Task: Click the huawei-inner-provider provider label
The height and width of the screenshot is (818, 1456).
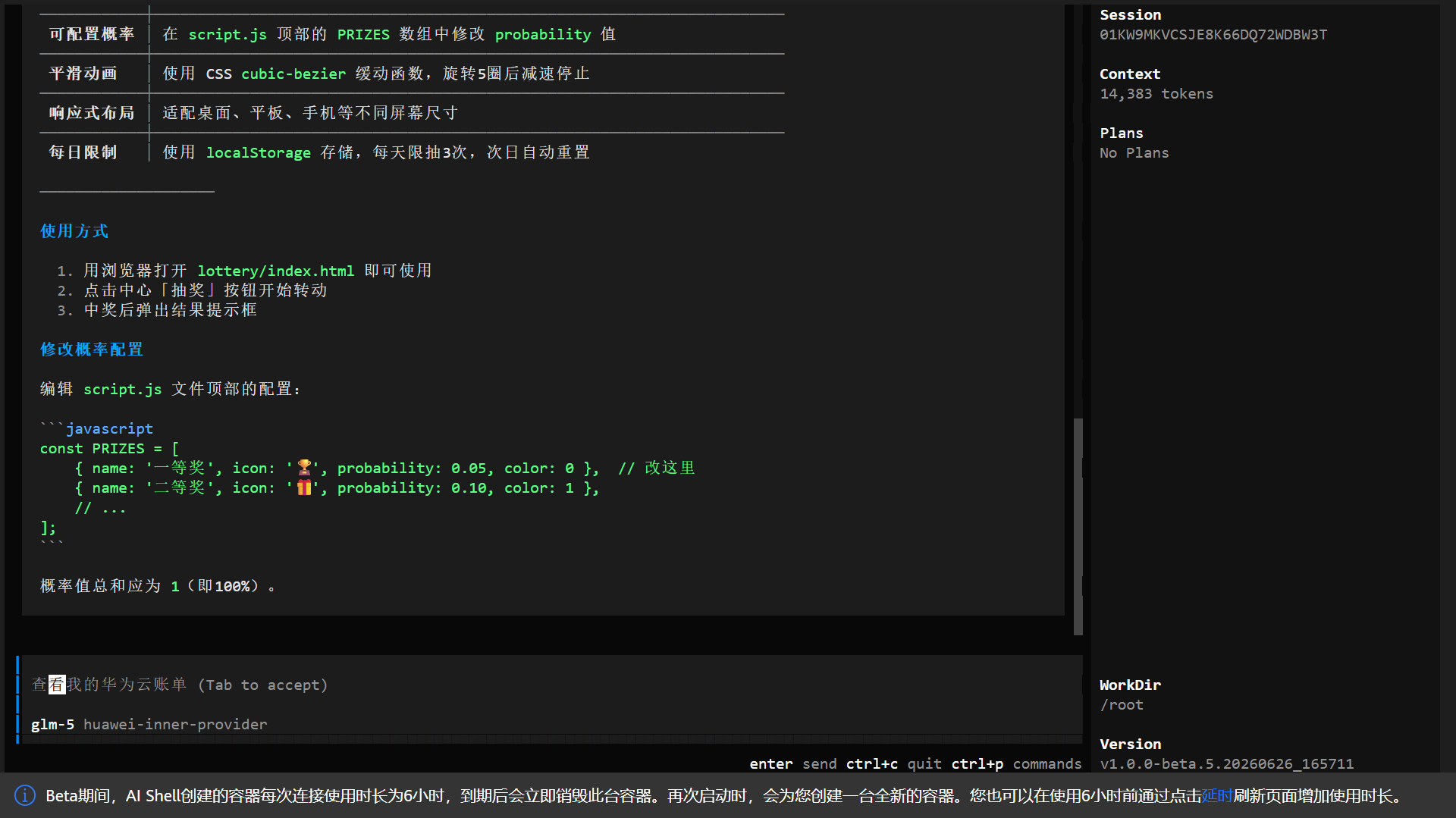Action: click(175, 724)
